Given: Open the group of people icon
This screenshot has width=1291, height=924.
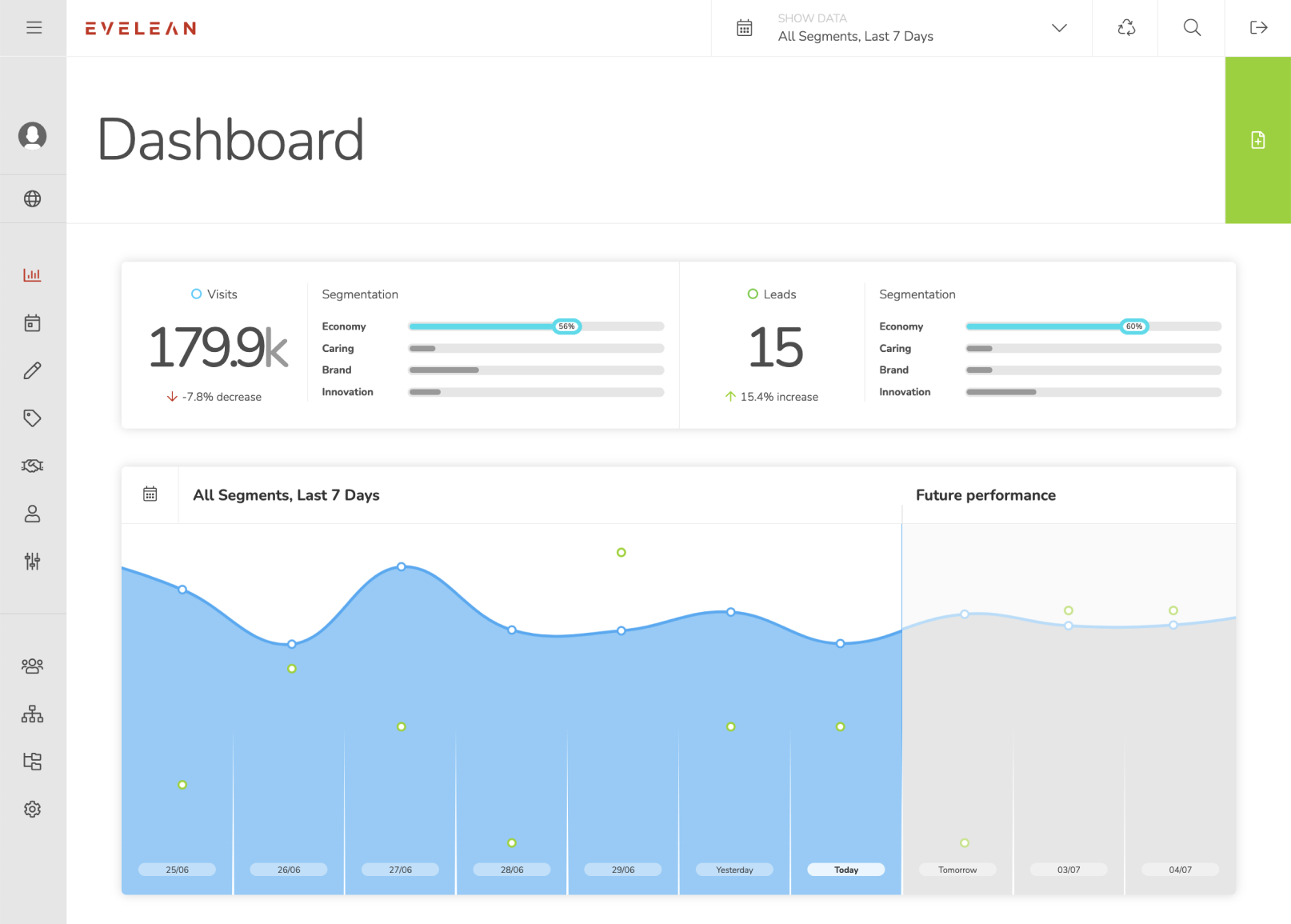Looking at the screenshot, I should point(33,666).
